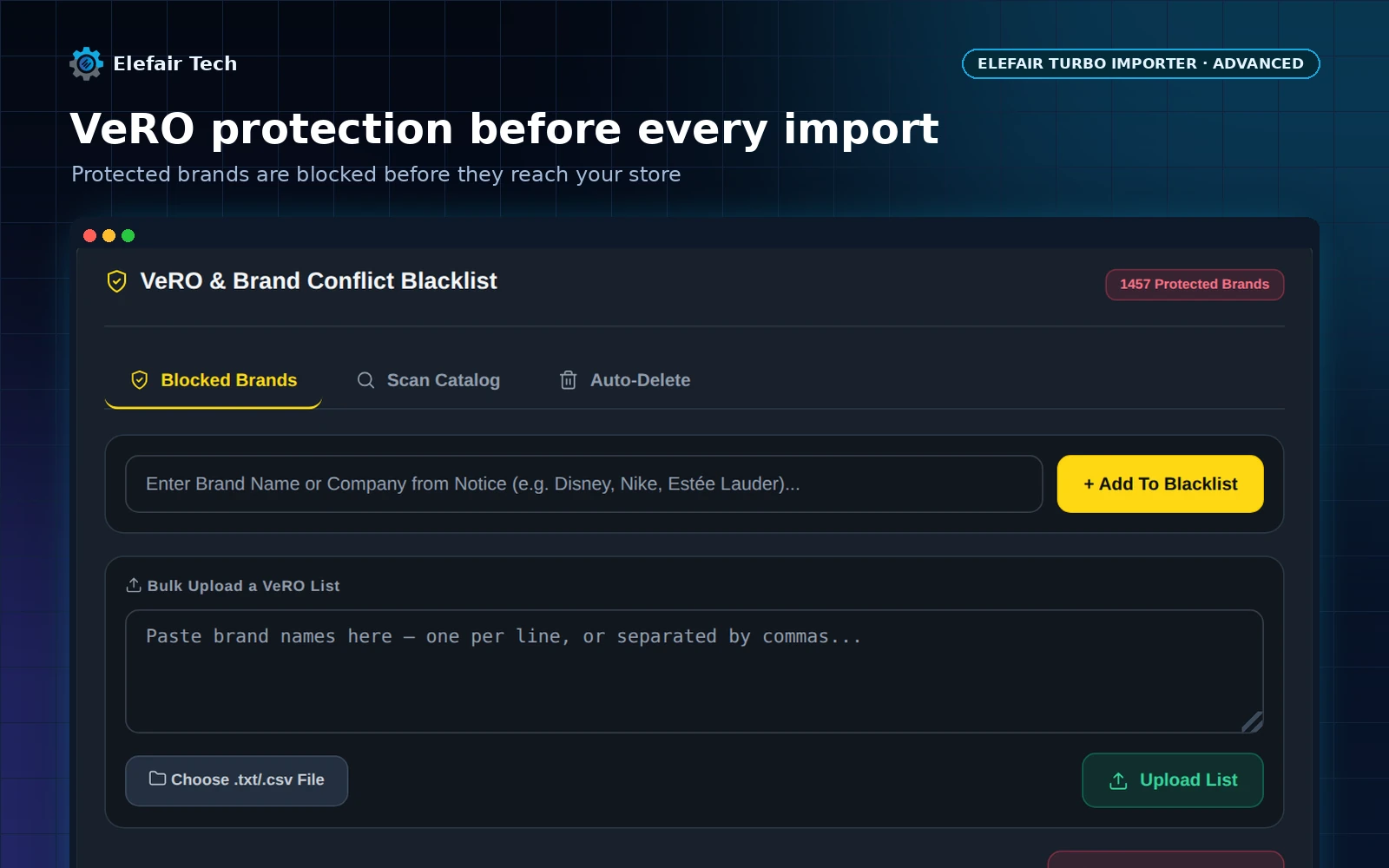This screenshot has height=868, width=1389.
Task: Click the upload icon beside Bulk Upload a VeRO List
Action: pos(134,585)
